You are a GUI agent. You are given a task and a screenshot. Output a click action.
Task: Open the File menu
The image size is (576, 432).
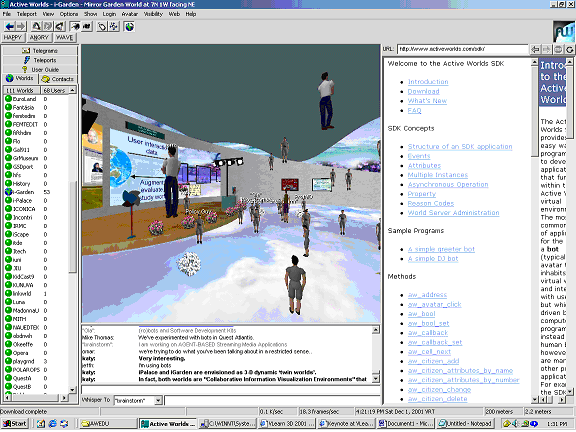pyautogui.click(x=7, y=14)
